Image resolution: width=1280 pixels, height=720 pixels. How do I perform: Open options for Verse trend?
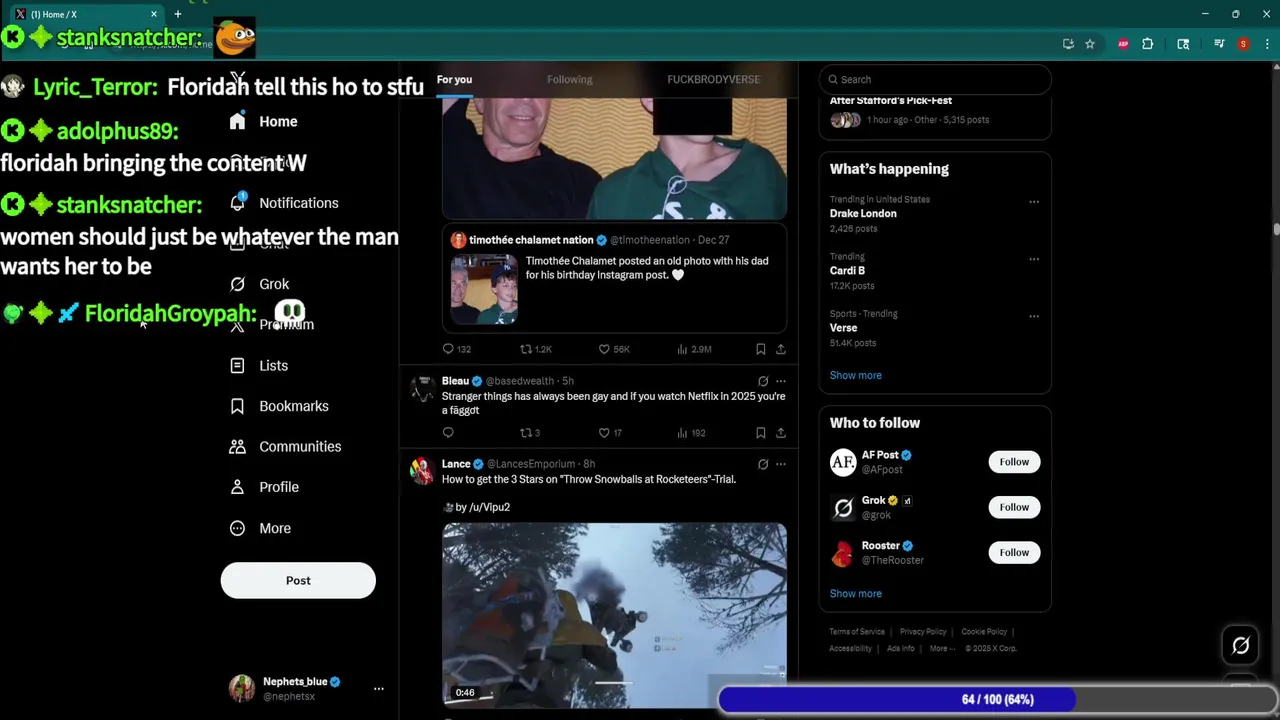tap(1034, 316)
